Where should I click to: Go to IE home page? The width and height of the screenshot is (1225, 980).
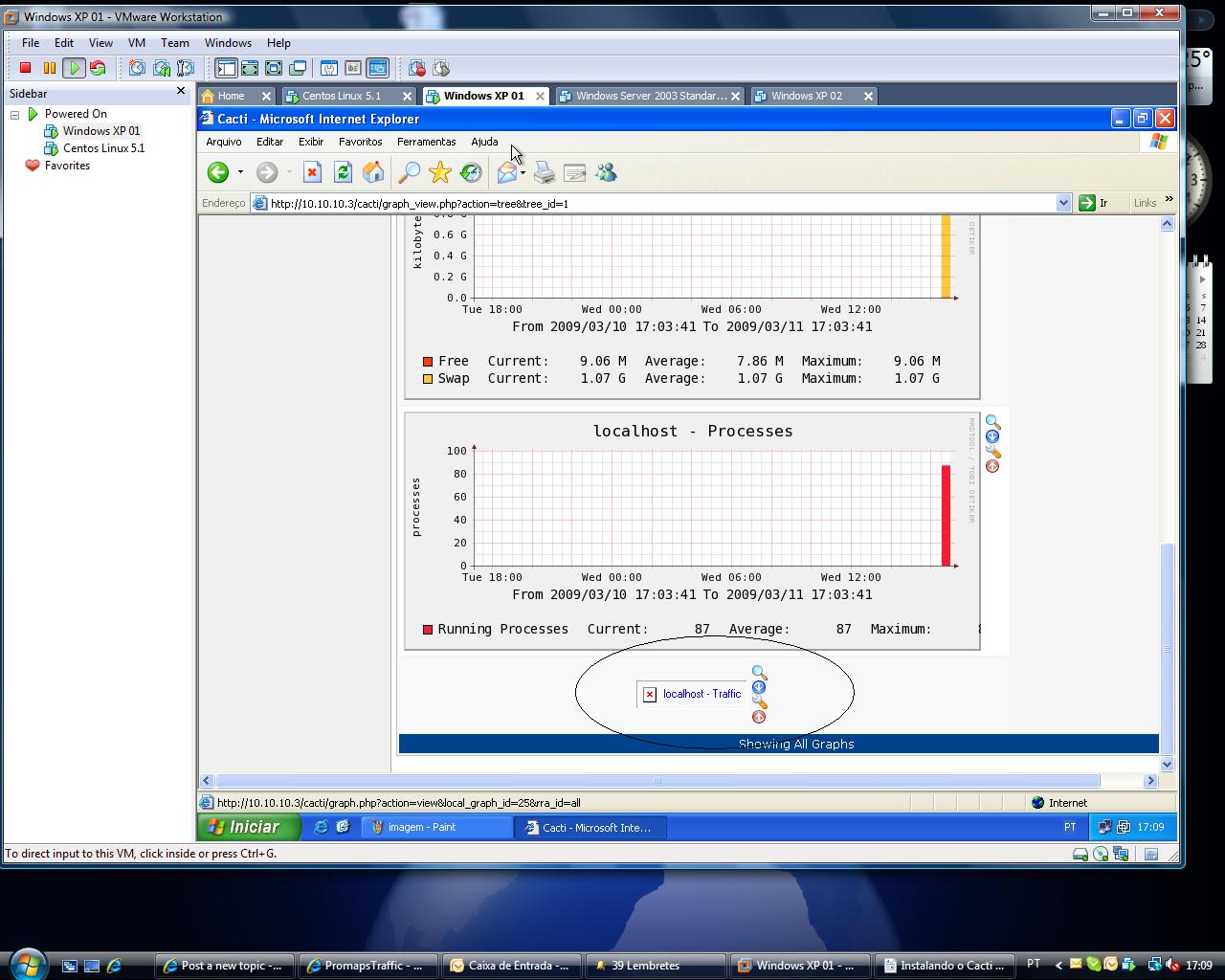point(373,172)
